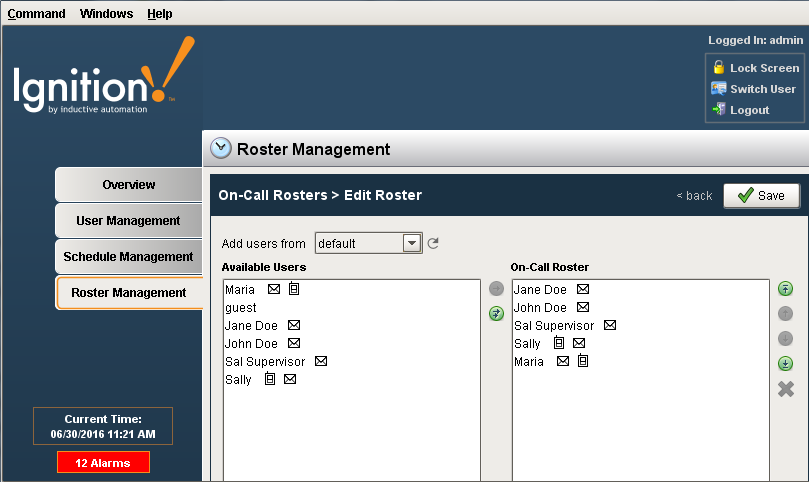
Task: Click Sally's phone icon in Available Users
Action: click(x=270, y=379)
